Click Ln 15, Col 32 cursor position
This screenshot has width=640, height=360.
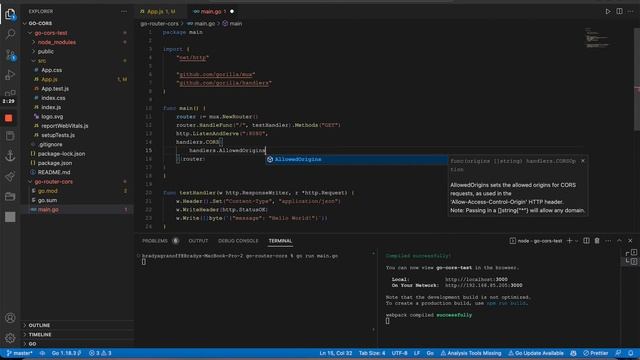point(336,353)
